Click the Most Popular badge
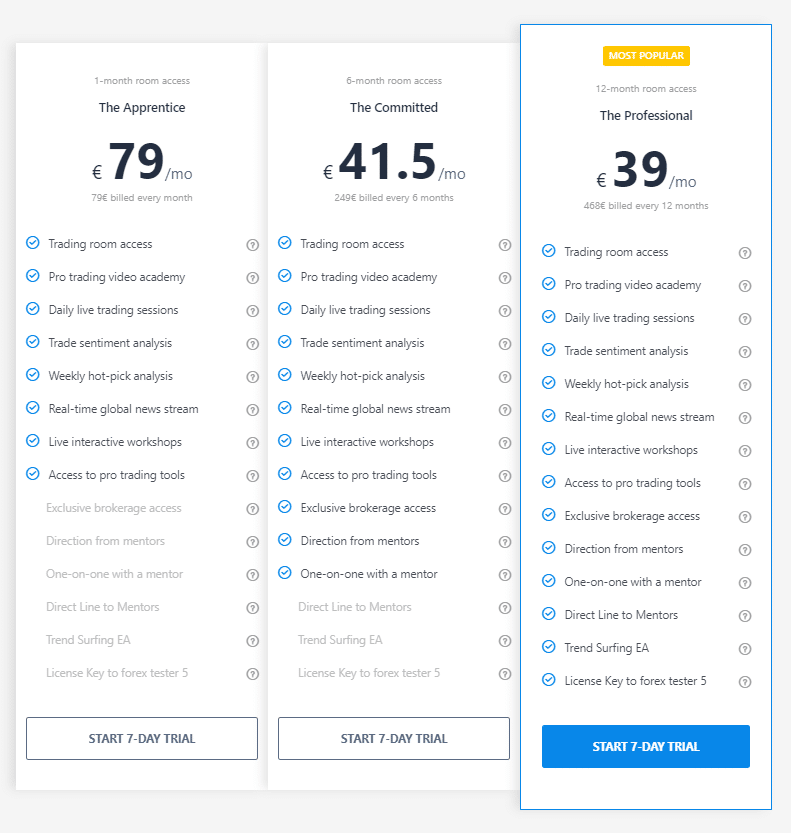791x833 pixels. [646, 56]
